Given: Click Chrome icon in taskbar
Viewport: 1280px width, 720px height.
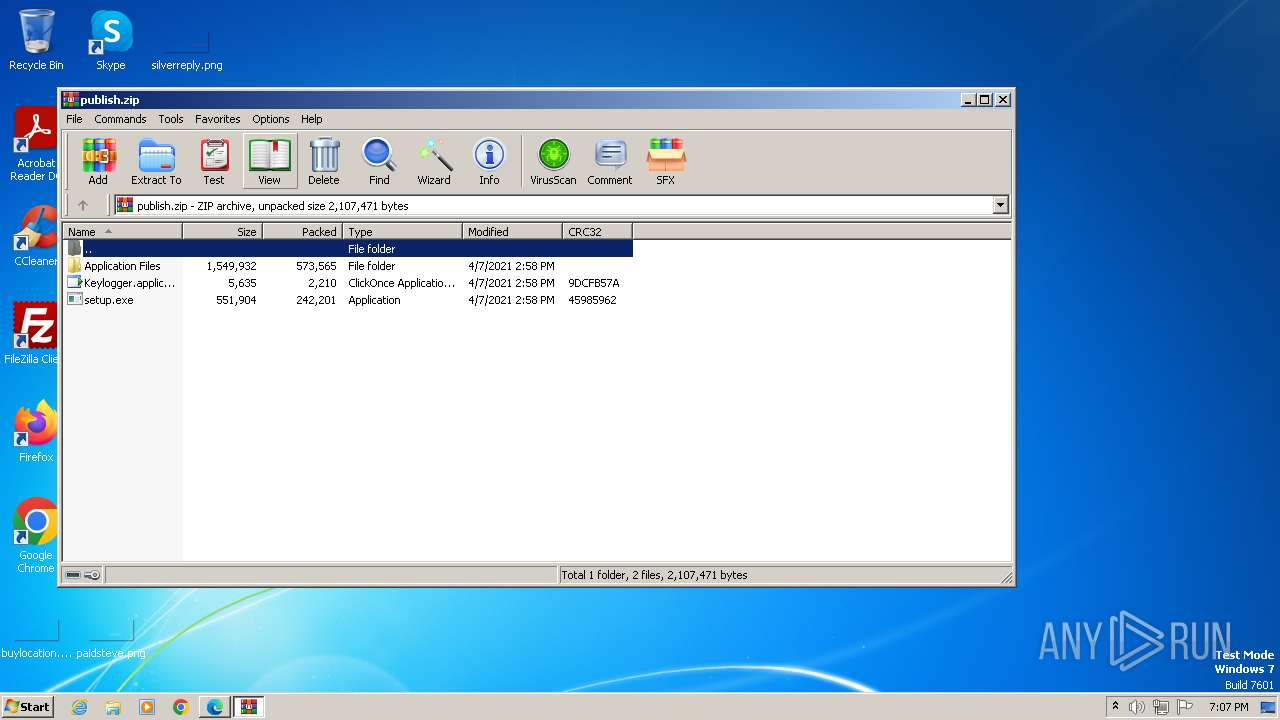Looking at the screenshot, I should [181, 707].
